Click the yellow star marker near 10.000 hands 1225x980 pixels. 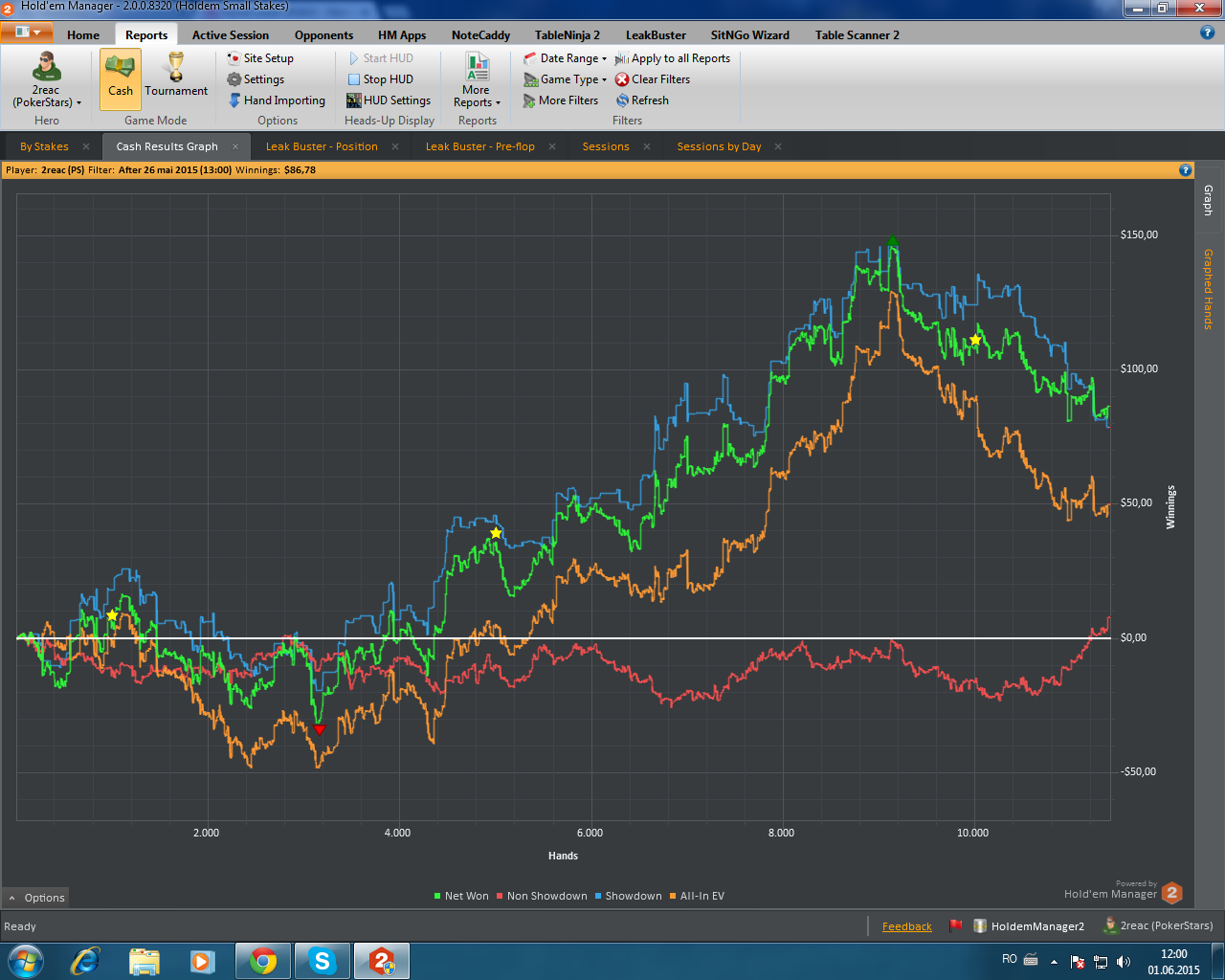click(x=975, y=340)
